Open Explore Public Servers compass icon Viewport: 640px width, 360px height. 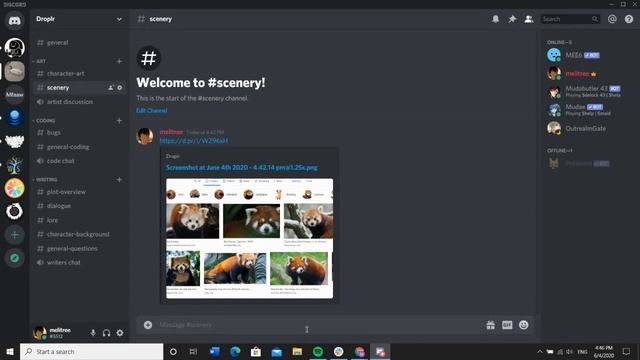[14, 258]
